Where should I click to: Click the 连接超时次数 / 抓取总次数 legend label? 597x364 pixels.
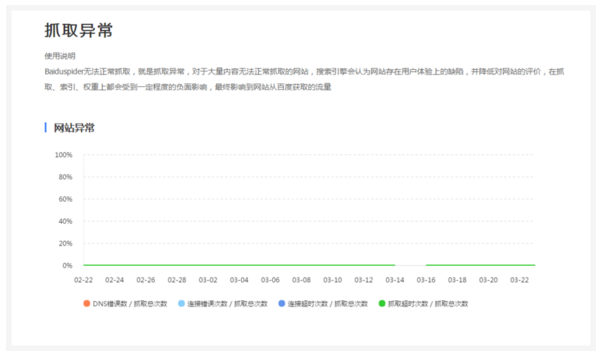click(327, 303)
